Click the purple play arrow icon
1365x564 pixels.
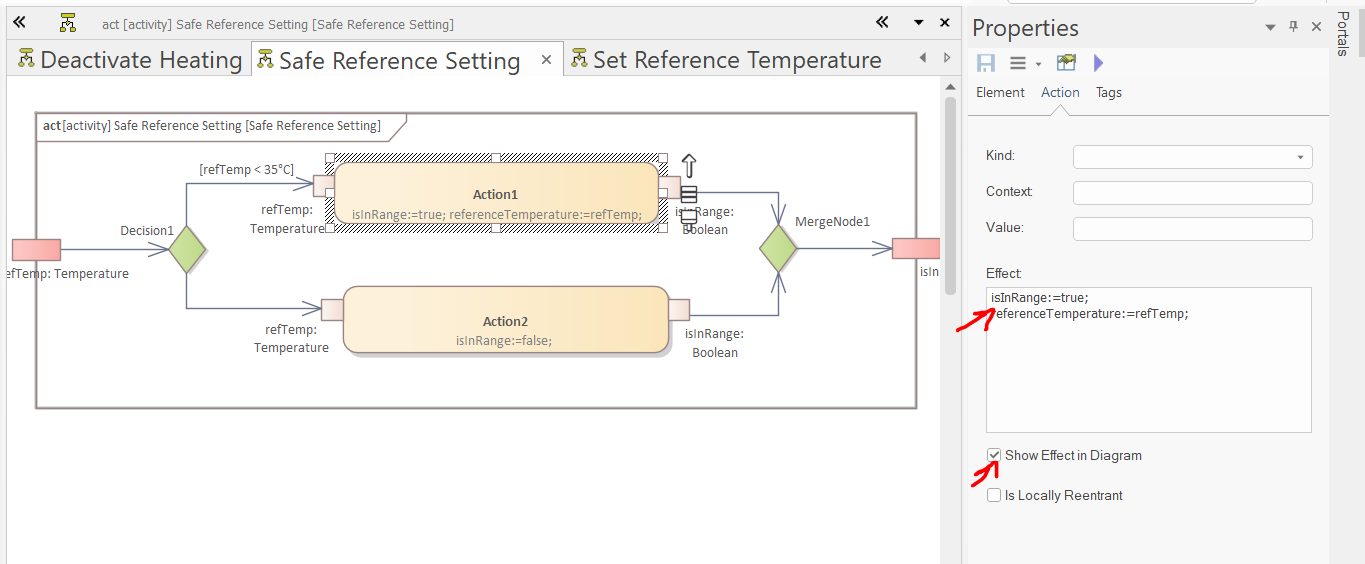[x=1099, y=63]
